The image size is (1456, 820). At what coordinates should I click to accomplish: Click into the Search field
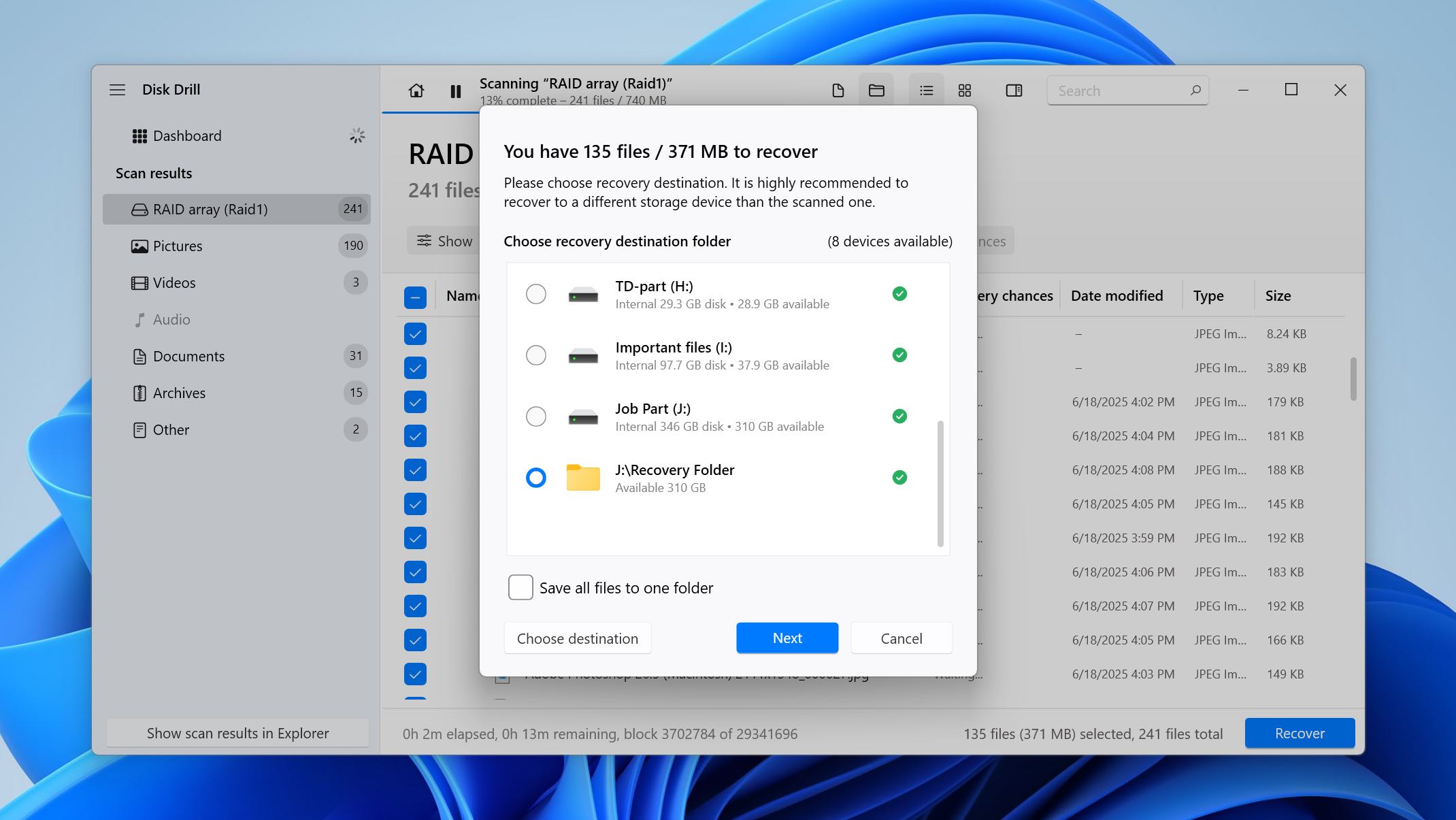[1116, 91]
